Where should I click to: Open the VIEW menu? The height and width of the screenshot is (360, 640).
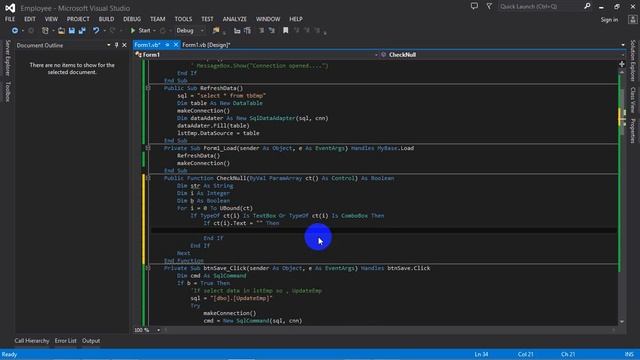51,19
